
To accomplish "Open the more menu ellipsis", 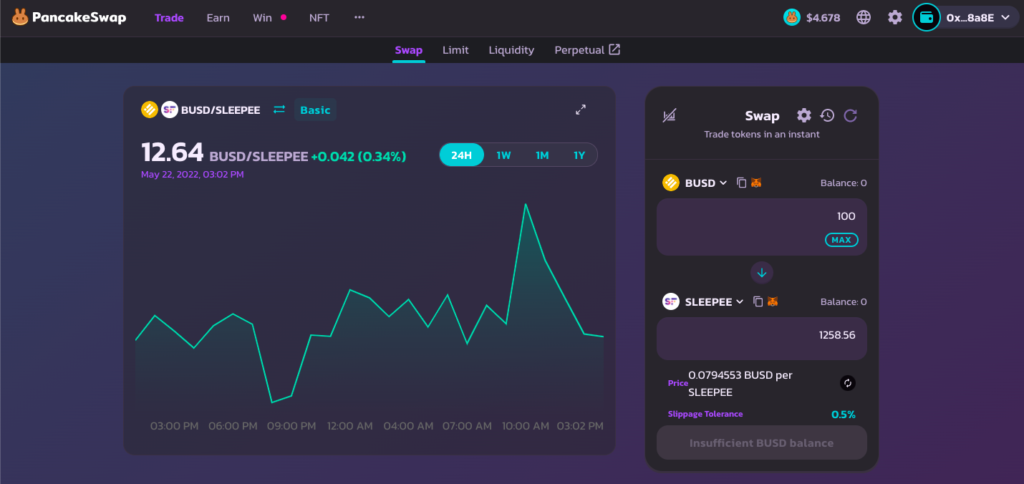I will tap(359, 18).
